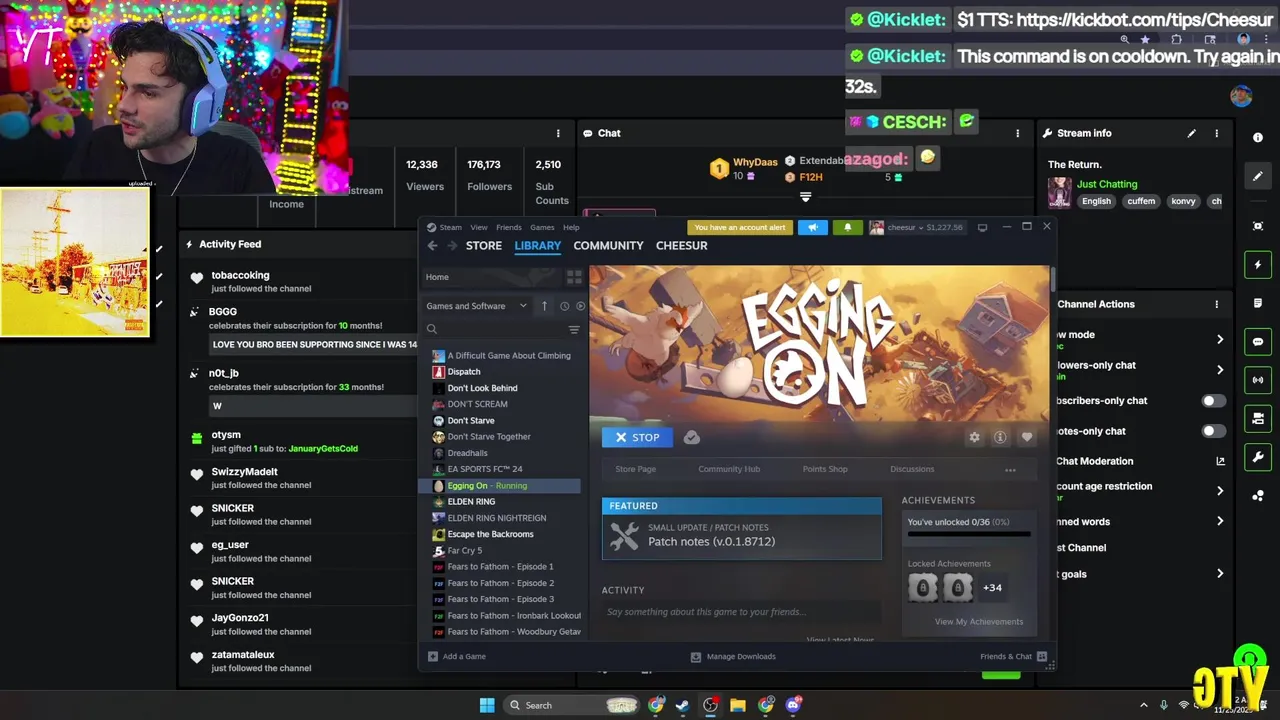Edit stream info pencil in Stream info panel
Viewport: 1280px width, 720px height.
tap(1191, 133)
